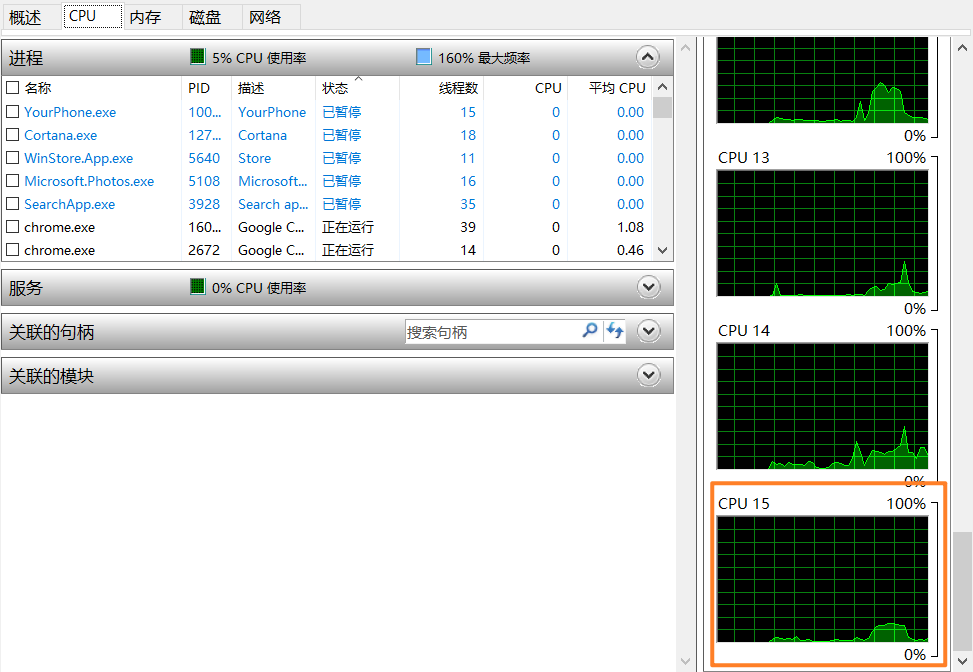Click the 1.08 average CPU value
The height and width of the screenshot is (672, 973).
pos(630,227)
